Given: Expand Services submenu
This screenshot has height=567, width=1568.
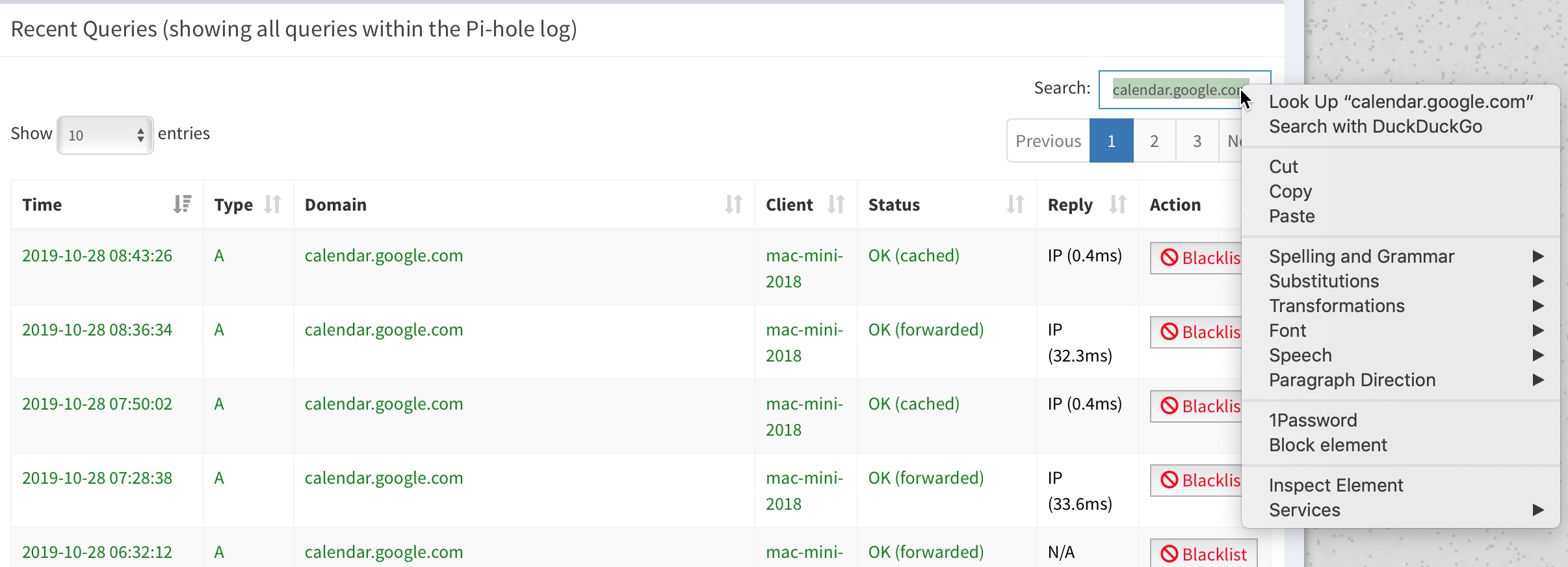Looking at the screenshot, I should tap(1401, 510).
